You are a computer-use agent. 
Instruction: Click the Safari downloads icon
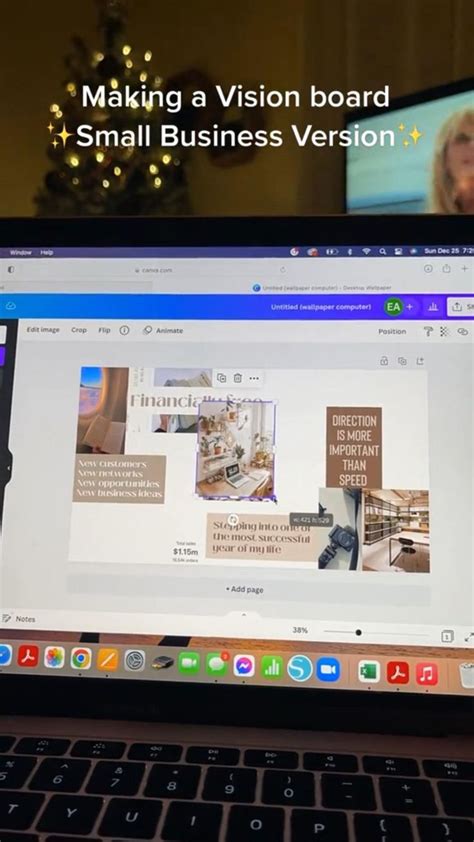[x=428, y=268]
